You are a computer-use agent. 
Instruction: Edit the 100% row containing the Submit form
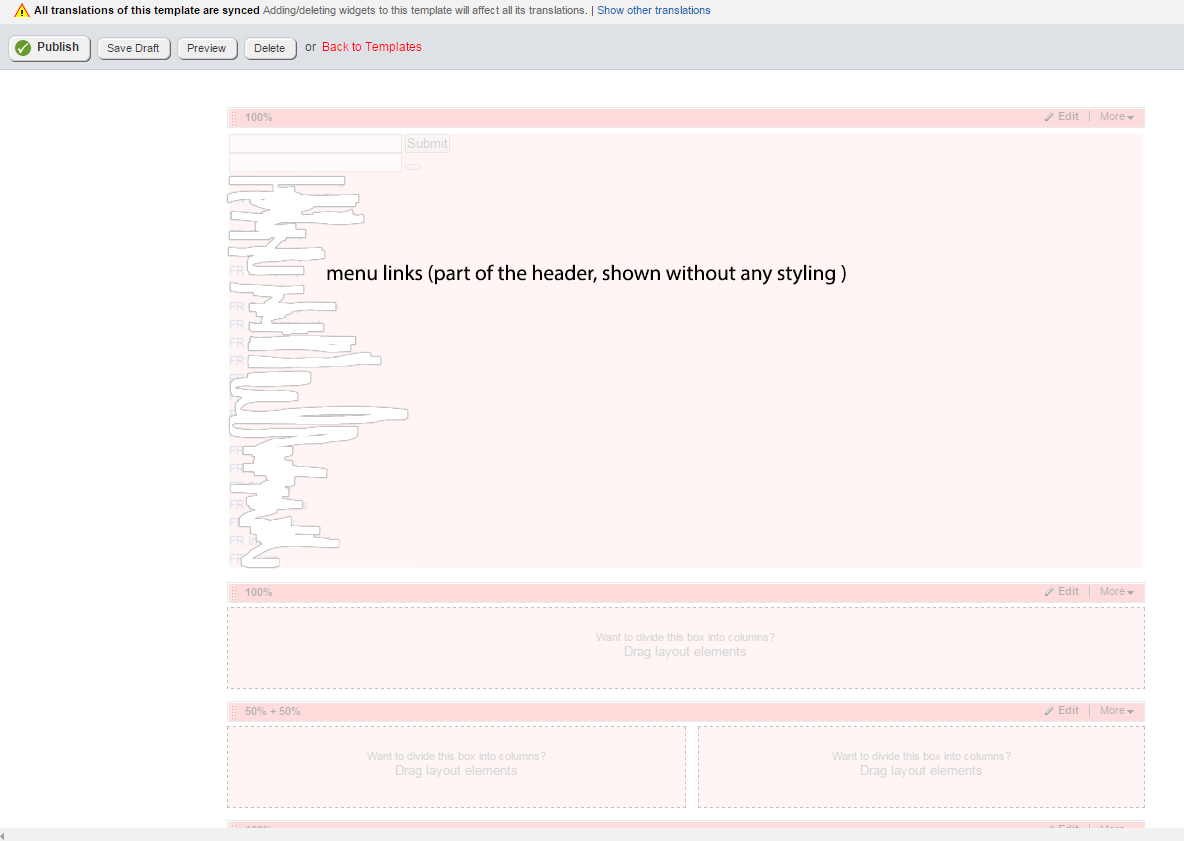[x=1062, y=117]
